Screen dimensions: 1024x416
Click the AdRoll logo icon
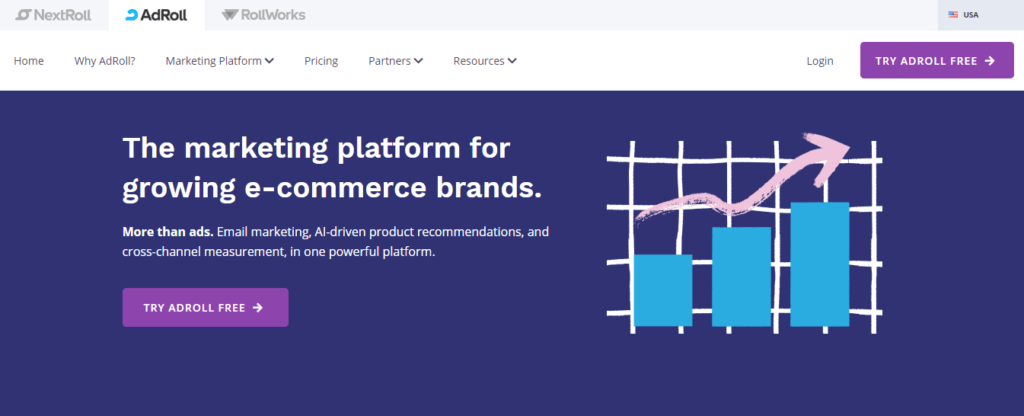[x=132, y=14]
